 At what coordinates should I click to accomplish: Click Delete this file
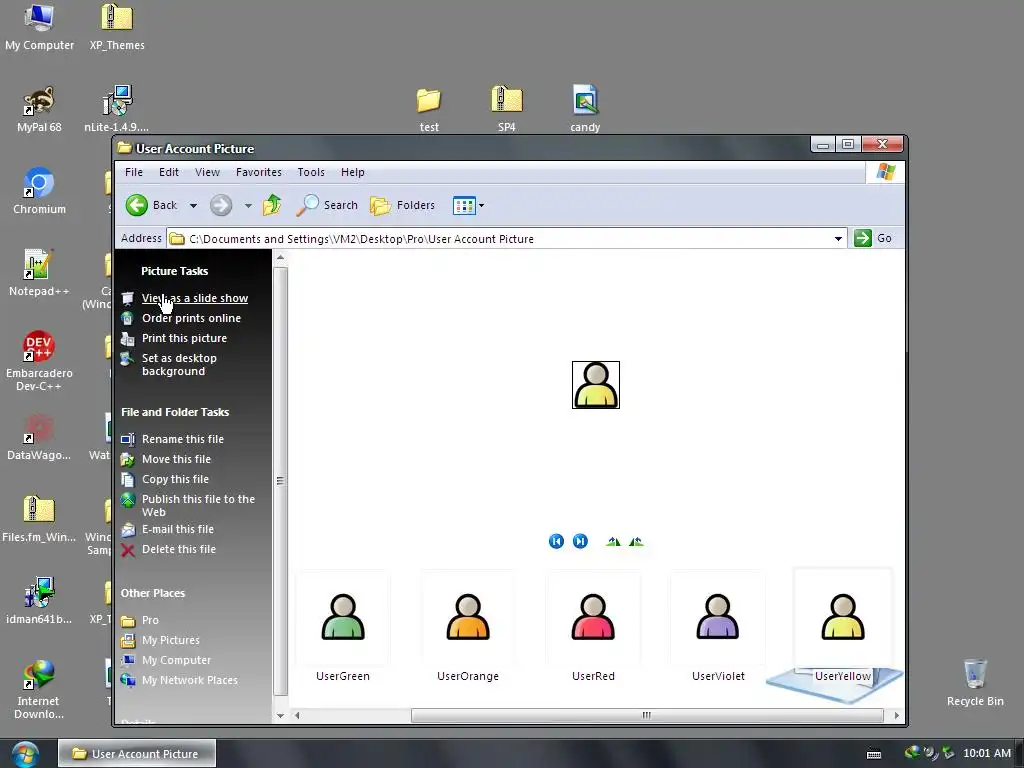point(178,550)
